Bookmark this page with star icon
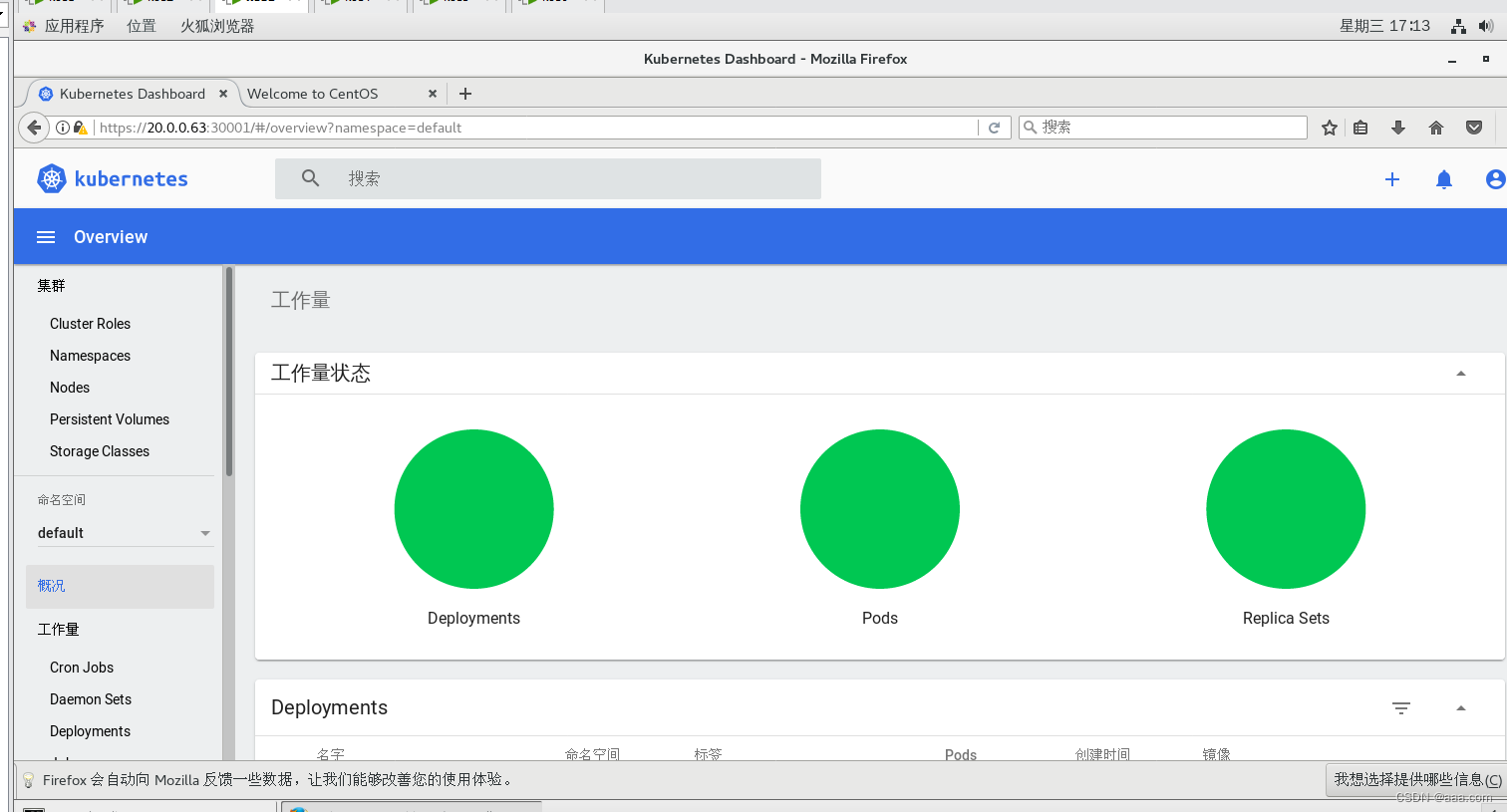The height and width of the screenshot is (812, 1507). click(x=1329, y=128)
